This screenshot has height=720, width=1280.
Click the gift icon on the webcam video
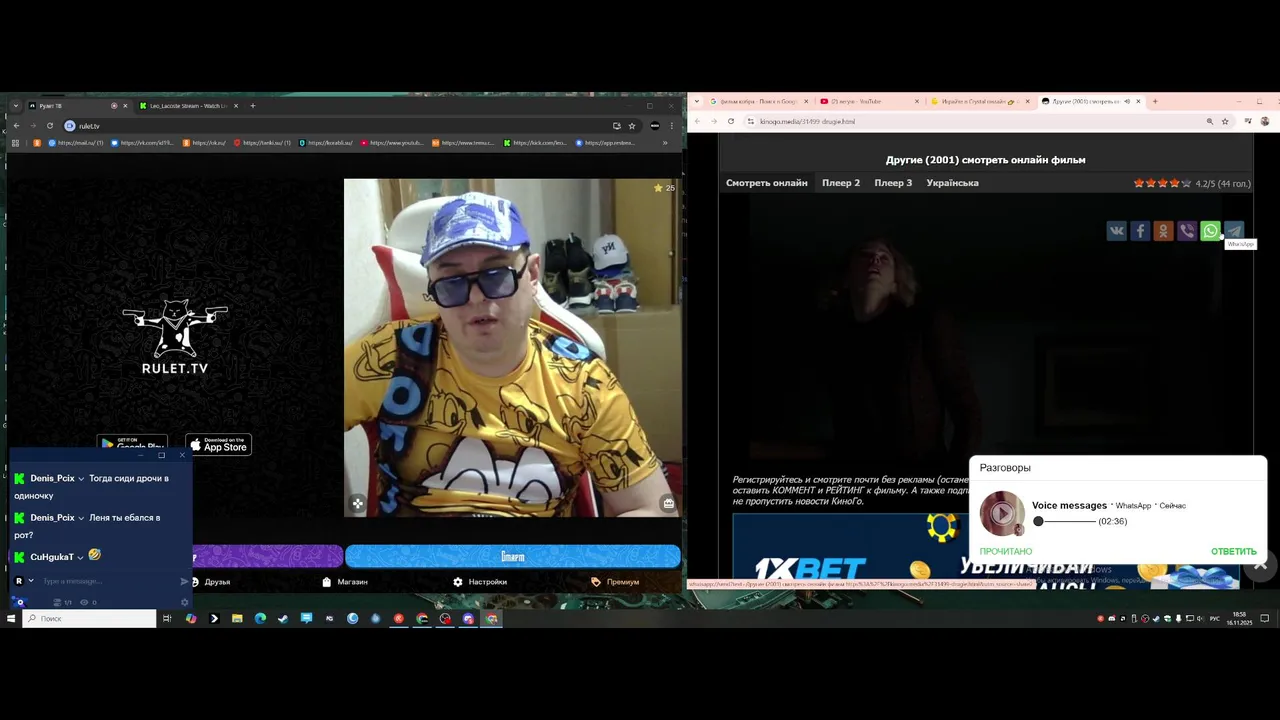(668, 503)
